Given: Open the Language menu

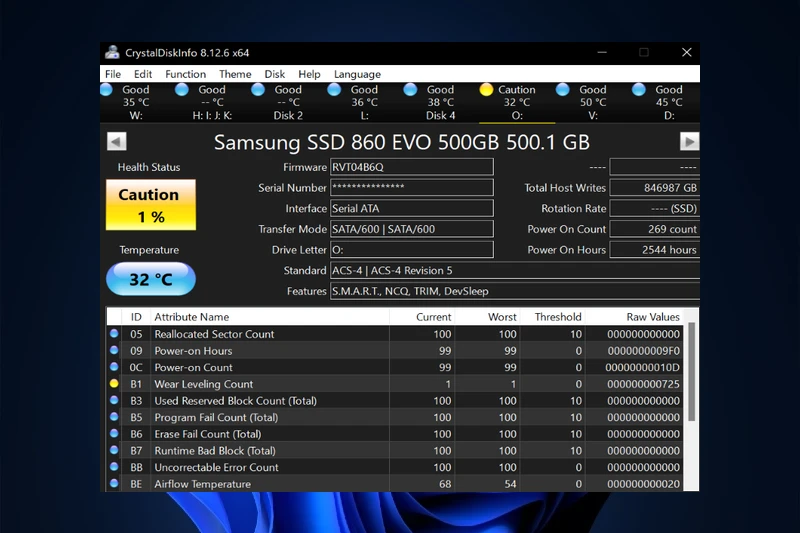Looking at the screenshot, I should [x=357, y=74].
